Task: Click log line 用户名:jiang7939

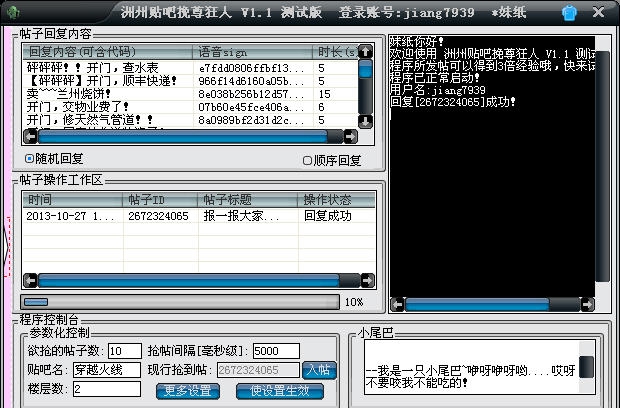Action: tap(438, 90)
